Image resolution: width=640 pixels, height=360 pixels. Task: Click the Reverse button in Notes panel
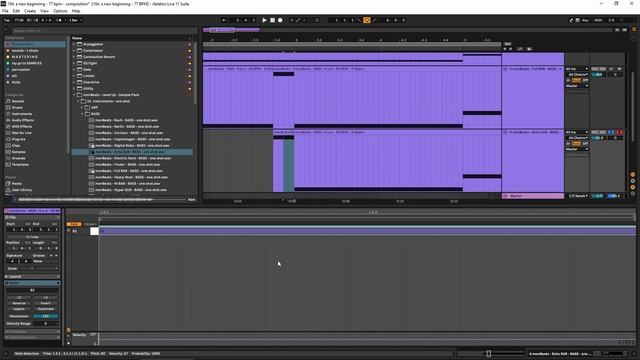click(x=19, y=303)
